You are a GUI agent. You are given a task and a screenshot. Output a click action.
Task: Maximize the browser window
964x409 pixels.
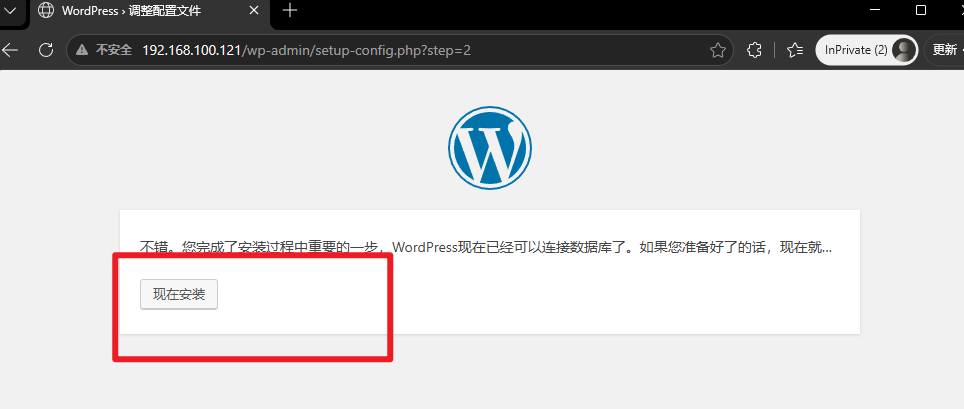tap(920, 10)
